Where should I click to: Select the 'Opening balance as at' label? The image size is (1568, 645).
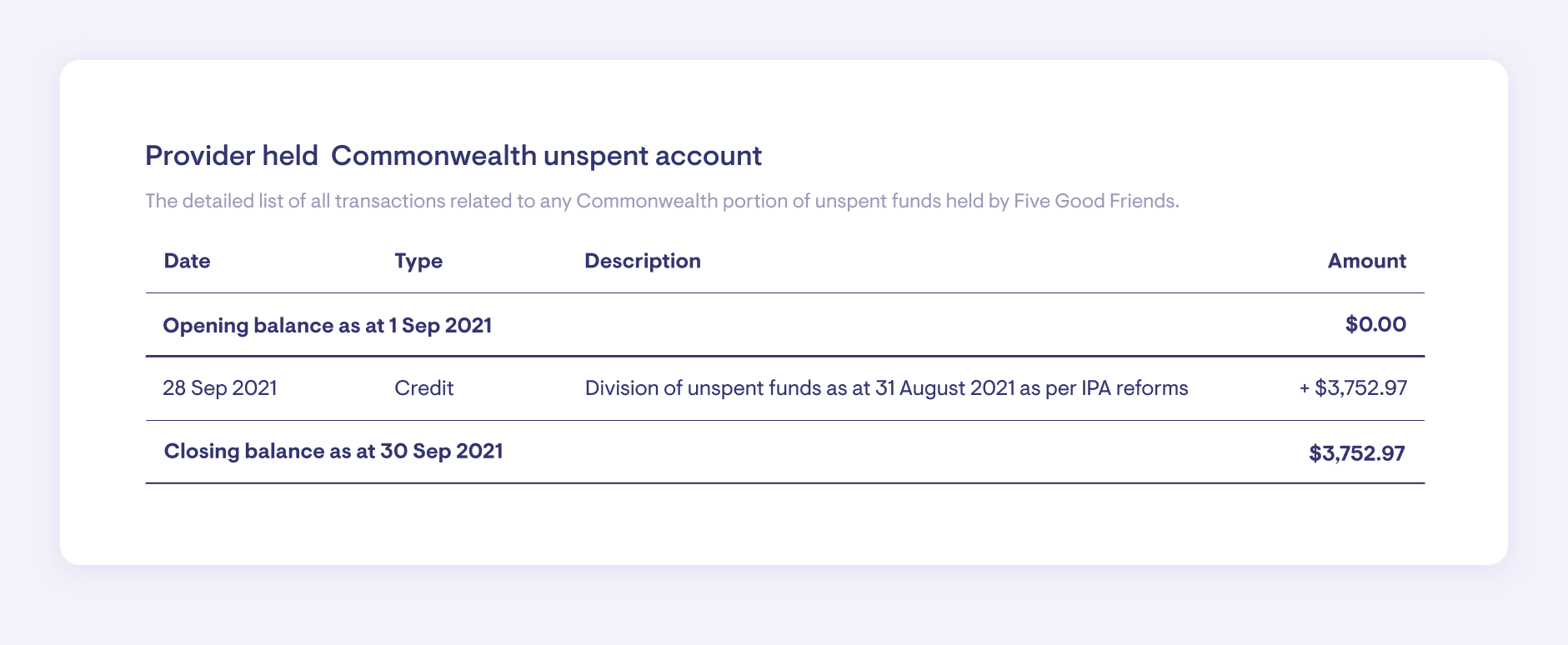point(273,325)
